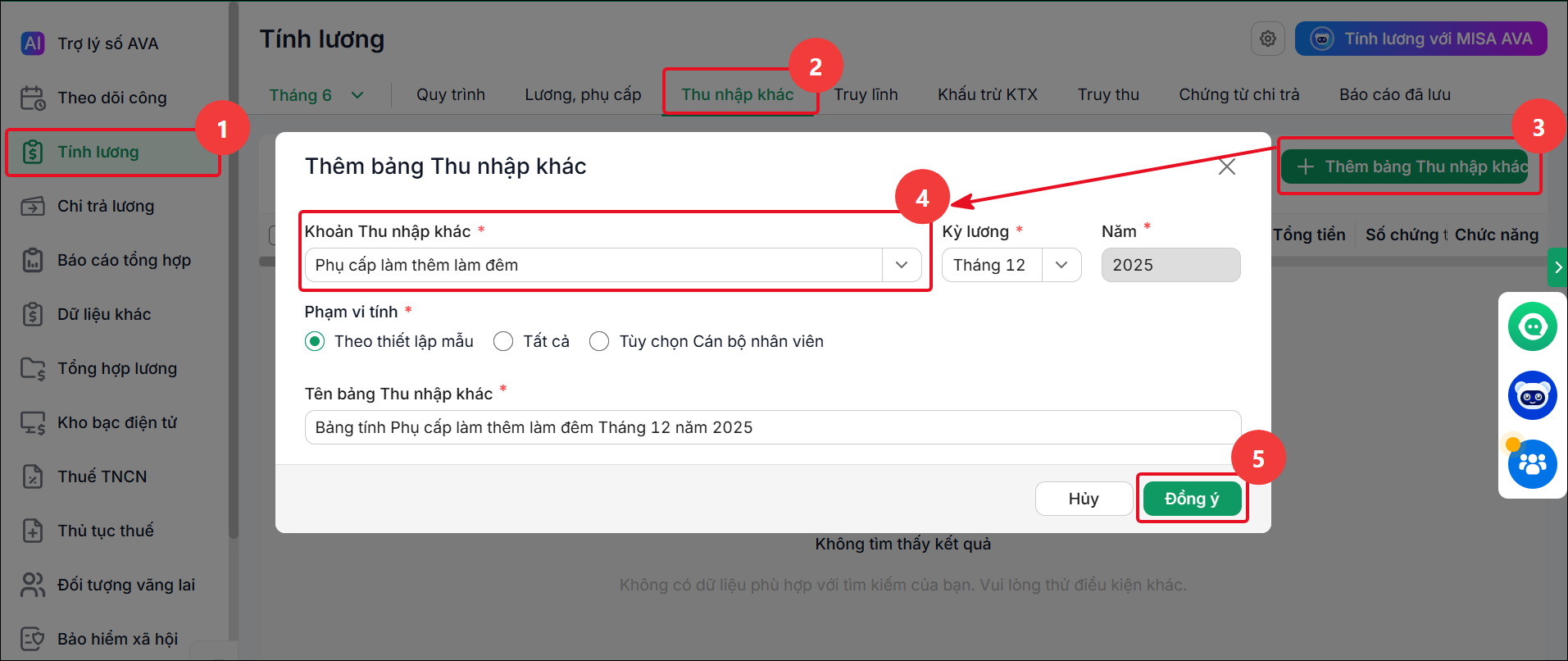Expand the Tháng 6 month selector

point(316,95)
